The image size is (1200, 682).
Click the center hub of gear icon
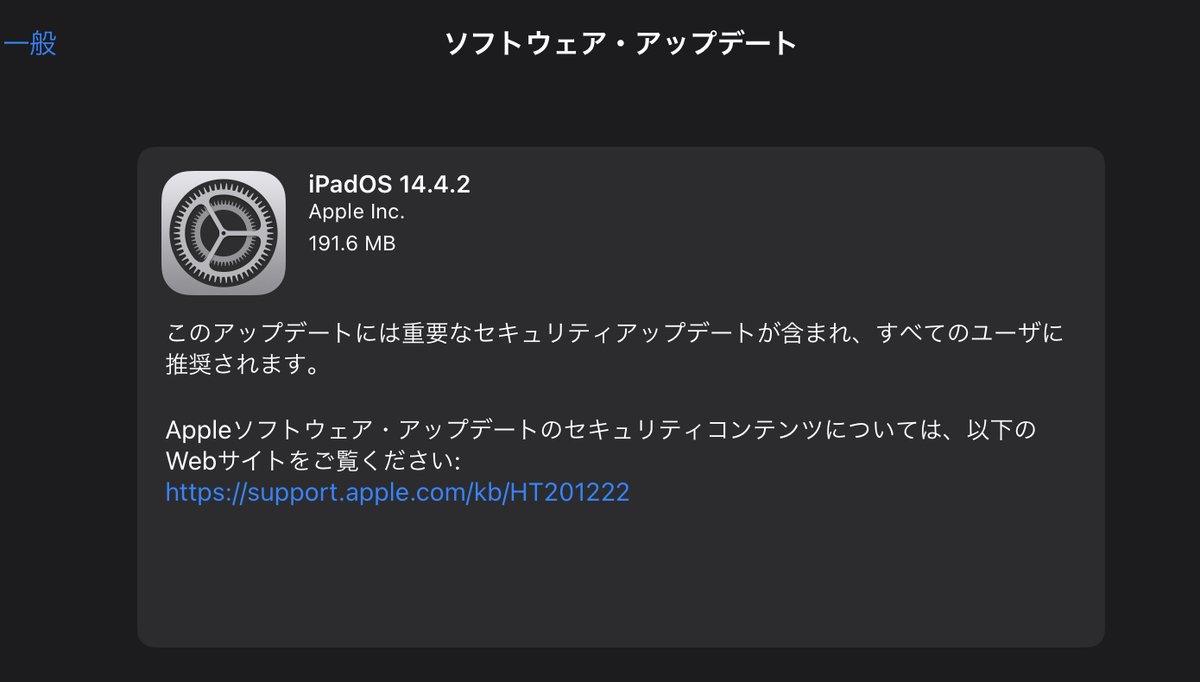[x=223, y=233]
